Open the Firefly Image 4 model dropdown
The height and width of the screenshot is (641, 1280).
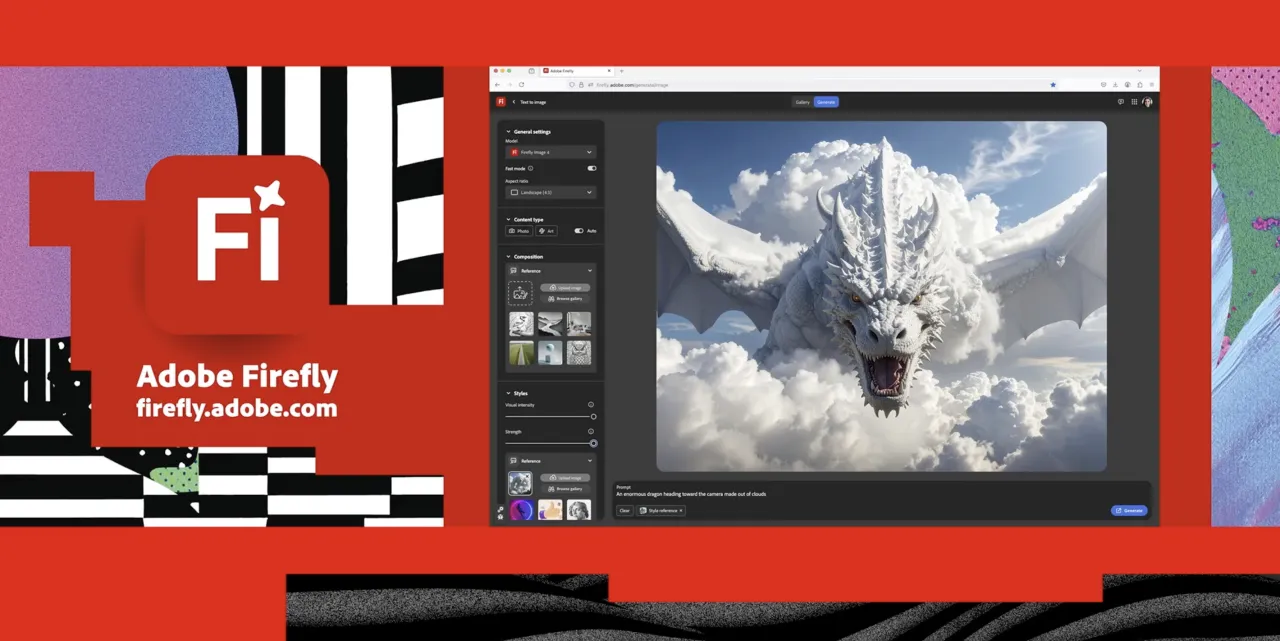click(x=551, y=152)
